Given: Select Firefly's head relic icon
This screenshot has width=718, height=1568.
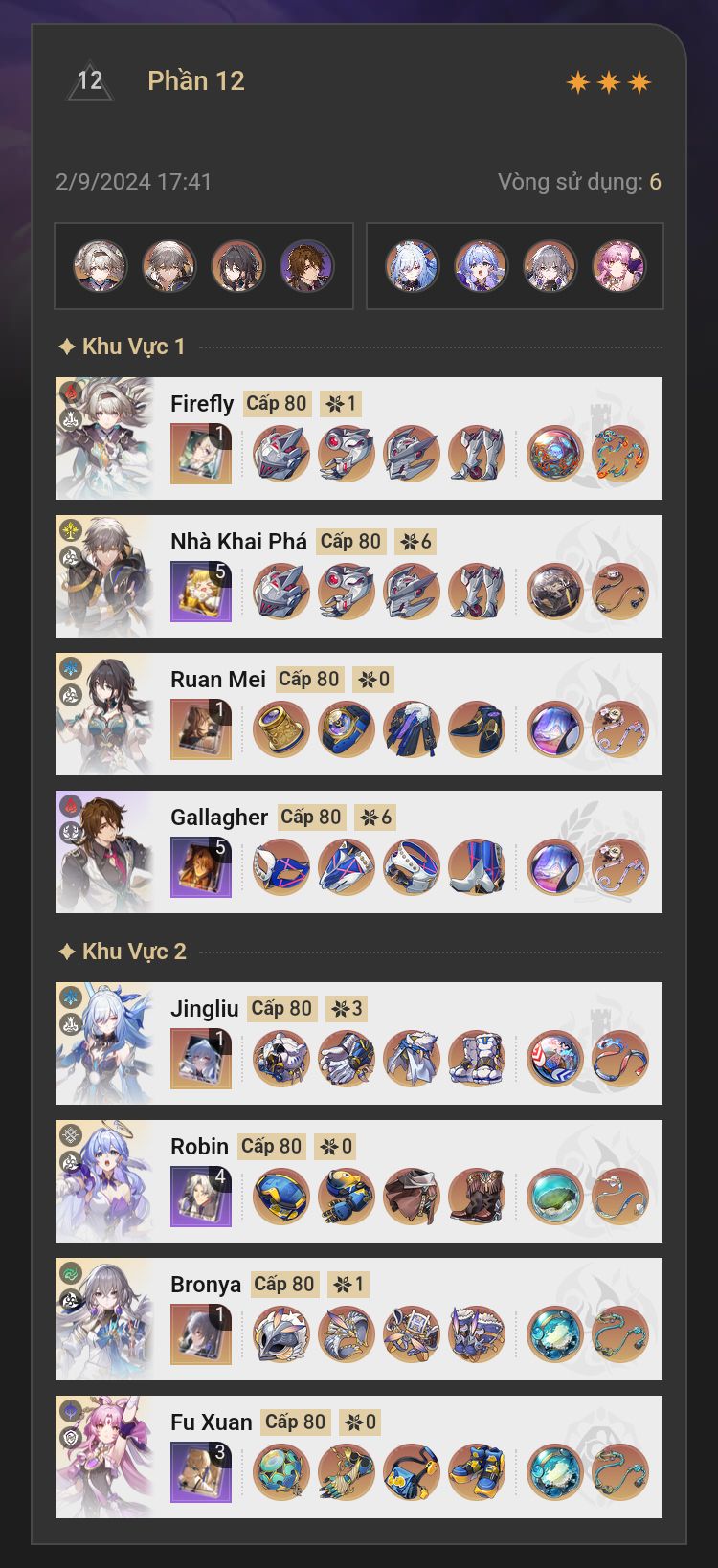Looking at the screenshot, I should (281, 454).
